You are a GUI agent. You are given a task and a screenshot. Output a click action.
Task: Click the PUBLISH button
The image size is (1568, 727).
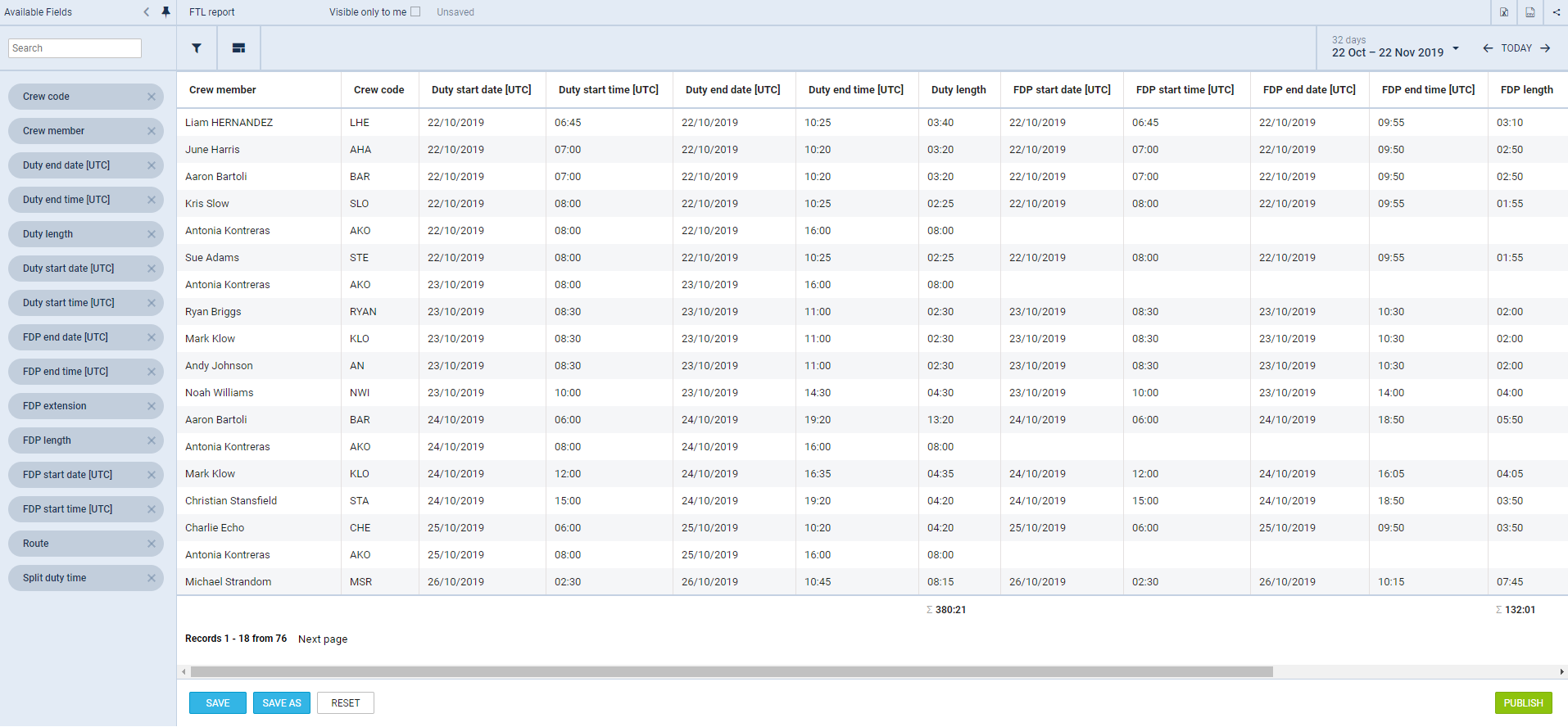coord(1524,703)
